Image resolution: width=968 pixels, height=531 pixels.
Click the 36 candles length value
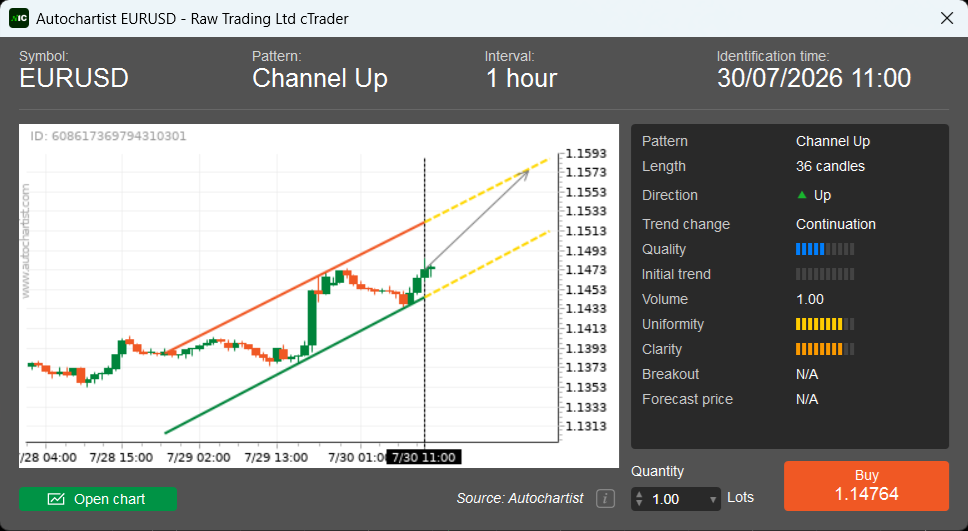tap(830, 166)
